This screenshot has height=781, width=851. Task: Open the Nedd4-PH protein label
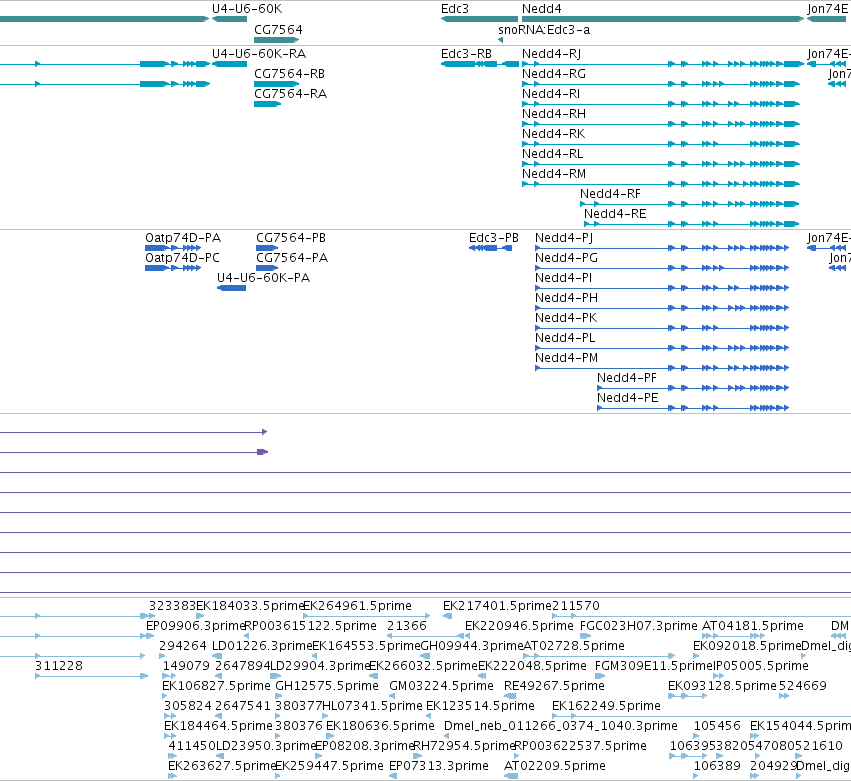tap(566, 297)
